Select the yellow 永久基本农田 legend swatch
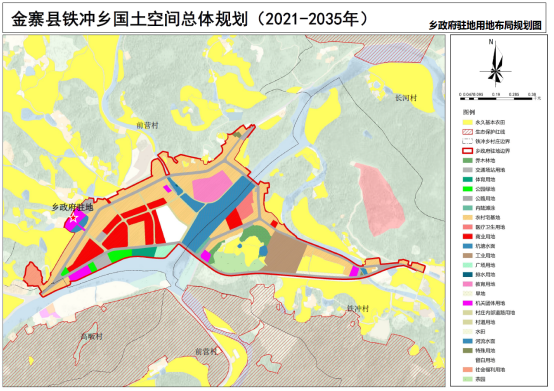This screenshot has height=391, width=554. point(467,122)
